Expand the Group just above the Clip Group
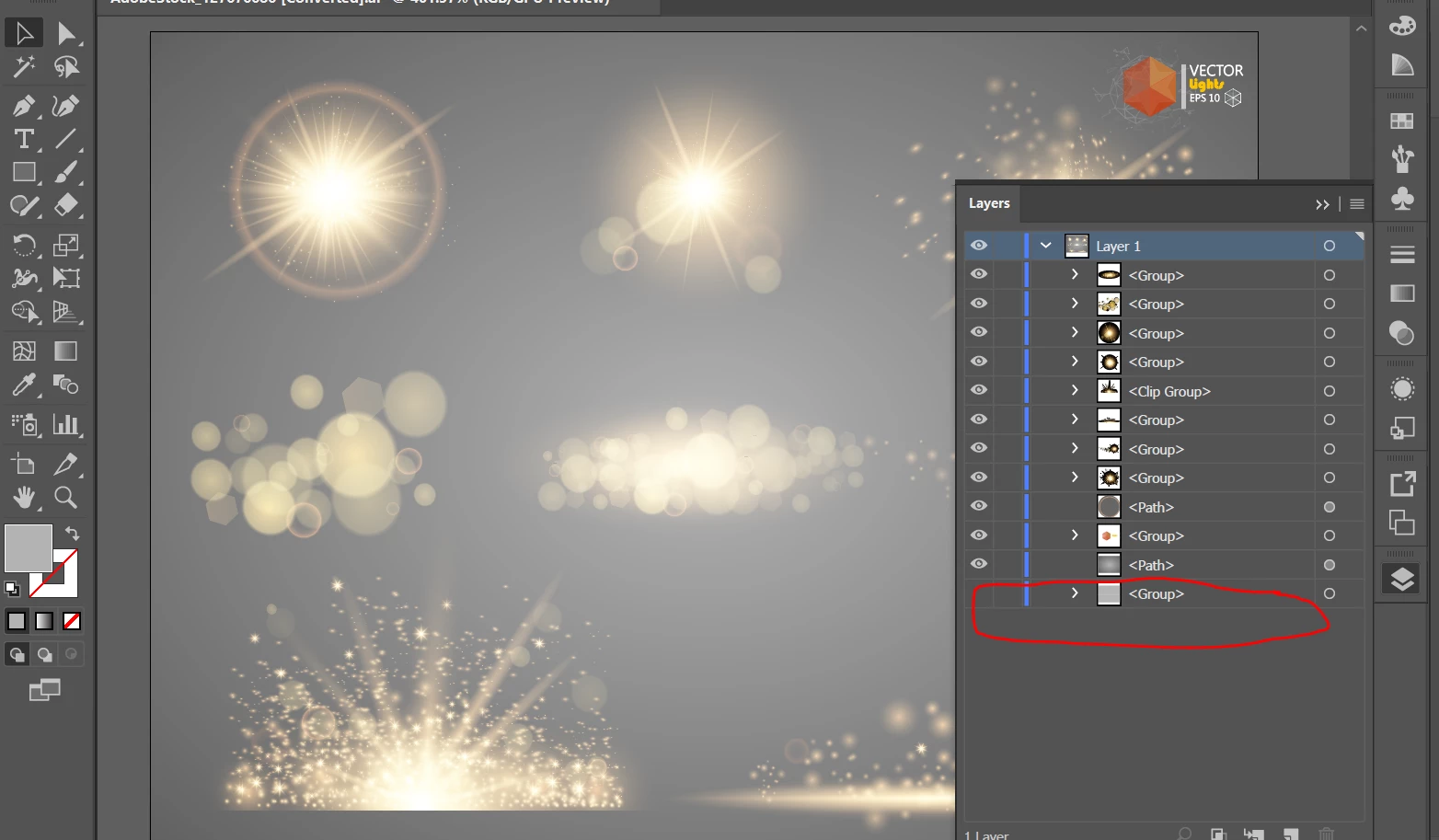The image size is (1439, 840). pos(1074,362)
